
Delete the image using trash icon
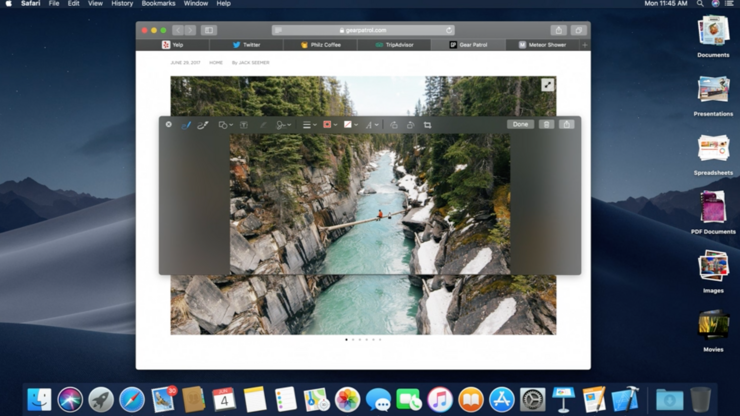(x=547, y=125)
